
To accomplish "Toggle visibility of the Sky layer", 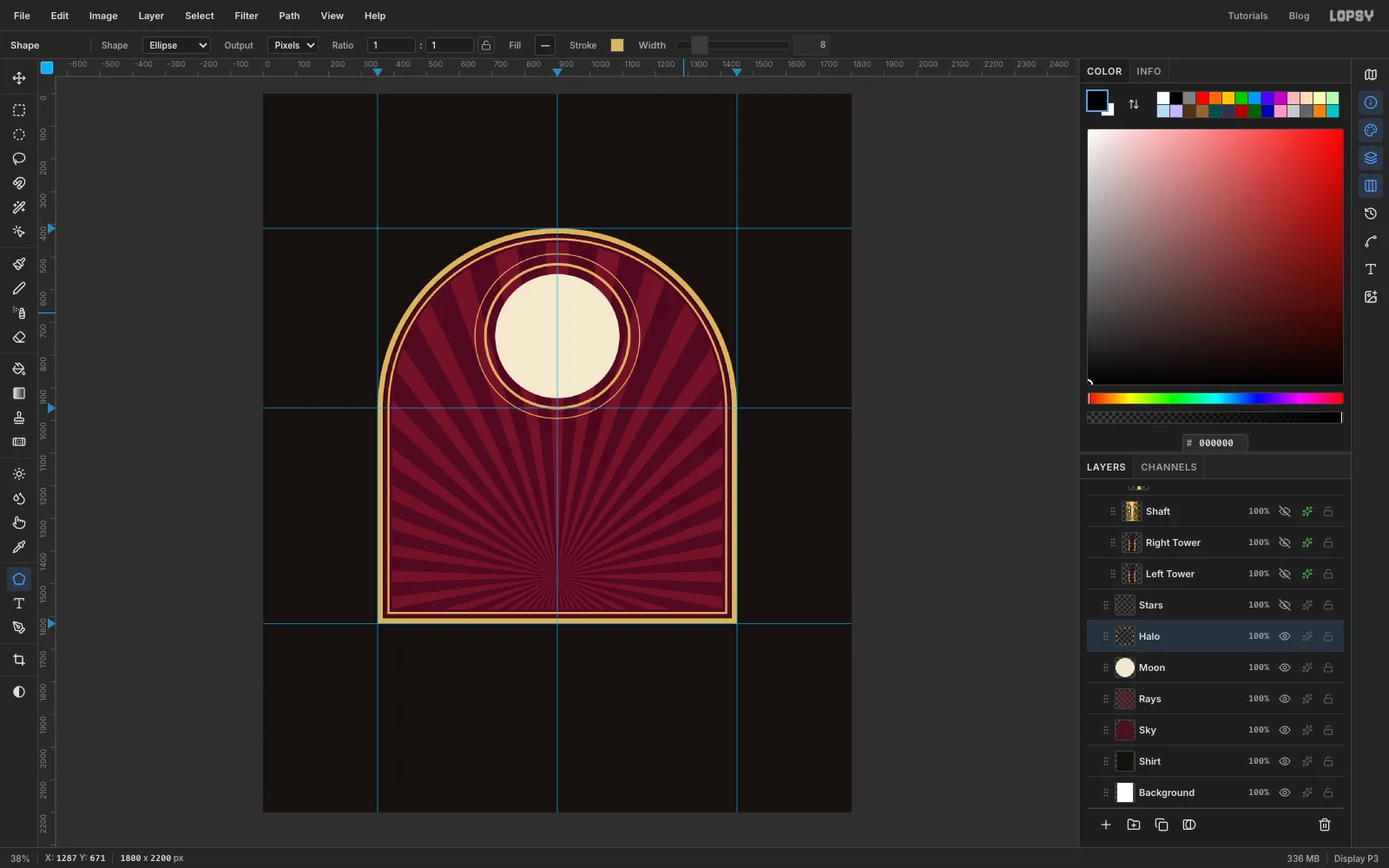I will 1285,730.
